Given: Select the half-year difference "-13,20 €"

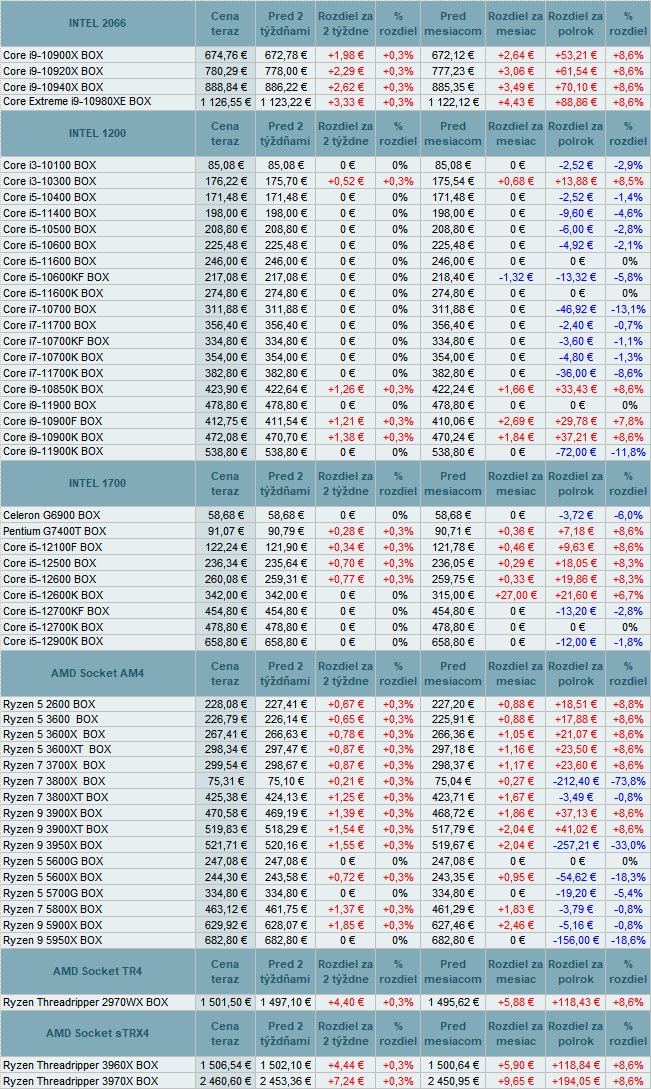Looking at the screenshot, I should point(576,611).
